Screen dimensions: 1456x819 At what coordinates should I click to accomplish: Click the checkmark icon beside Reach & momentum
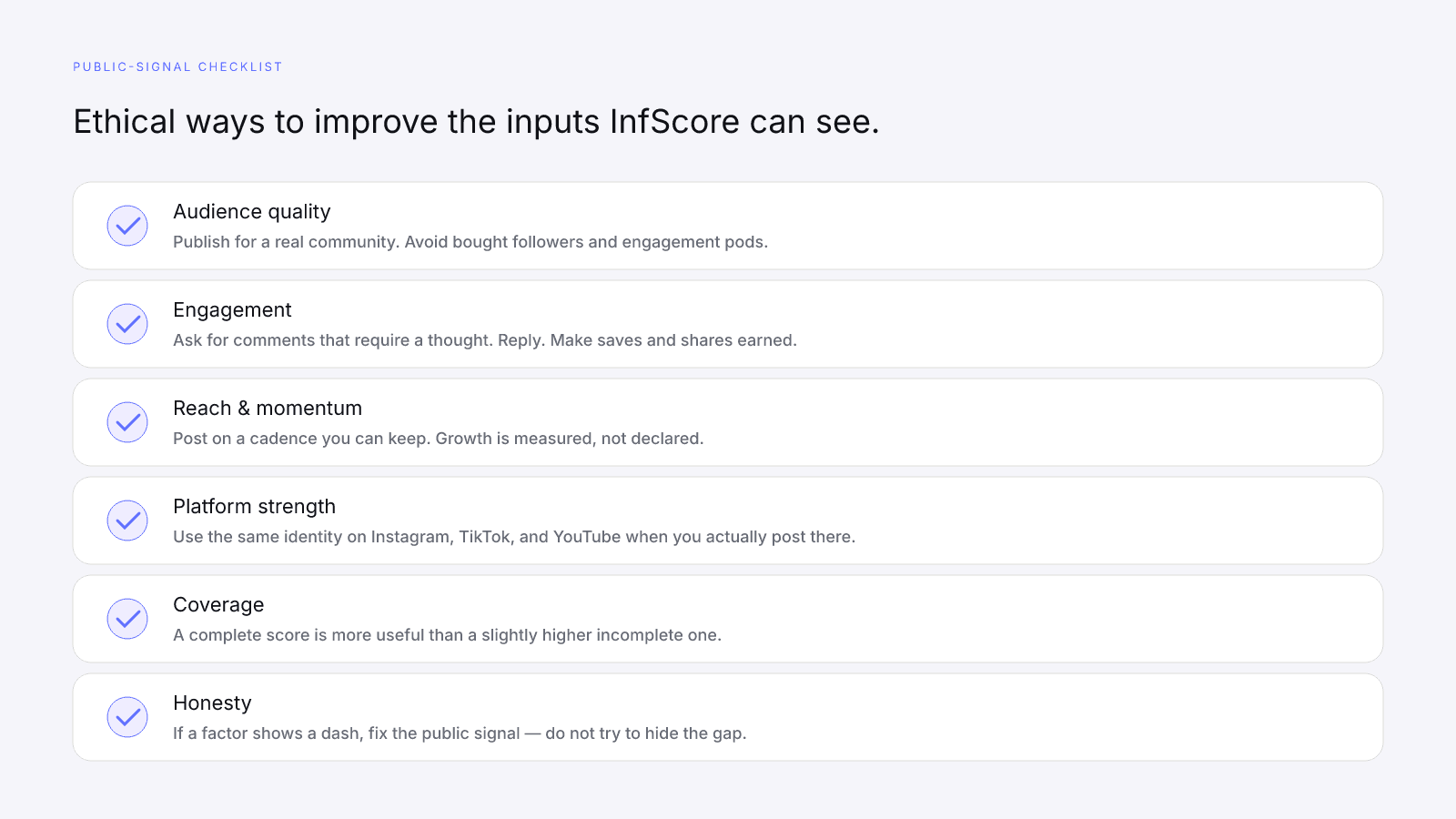[127, 422]
